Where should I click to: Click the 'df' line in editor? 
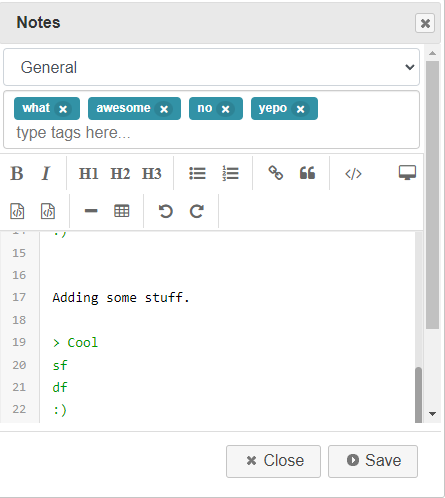coord(60,387)
